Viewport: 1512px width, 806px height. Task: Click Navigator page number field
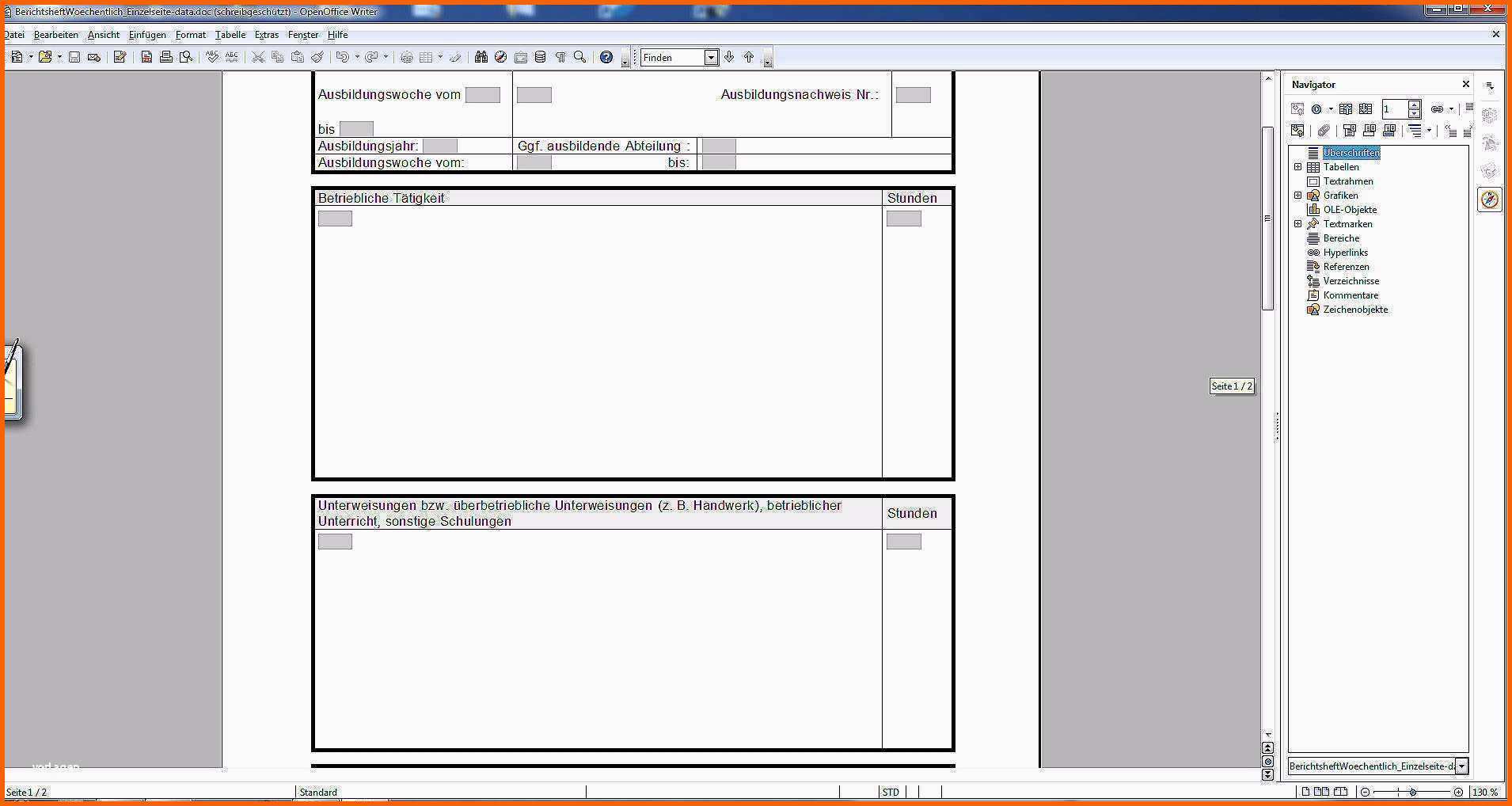click(1395, 109)
